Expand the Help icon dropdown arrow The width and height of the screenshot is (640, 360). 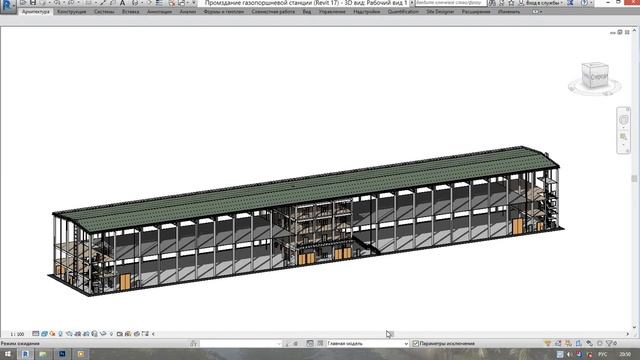[x=591, y=3]
